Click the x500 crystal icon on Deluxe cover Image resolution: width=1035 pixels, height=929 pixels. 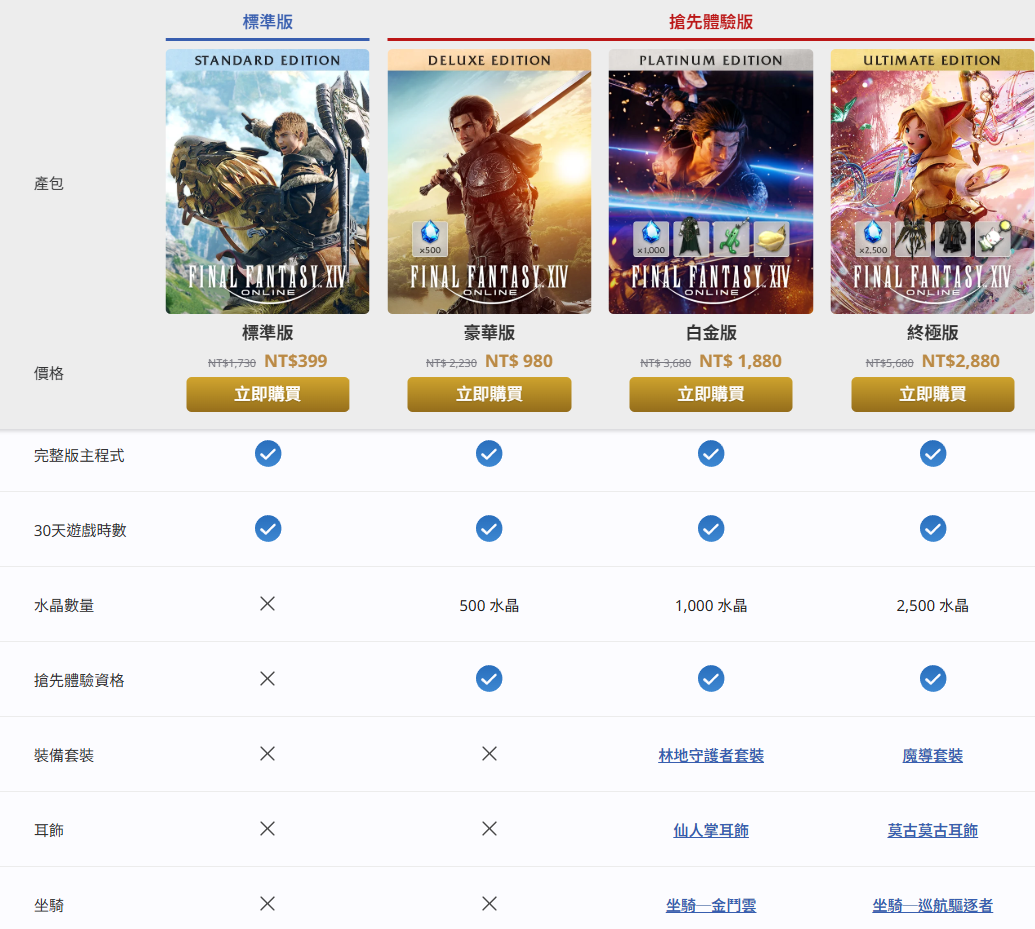(x=430, y=238)
